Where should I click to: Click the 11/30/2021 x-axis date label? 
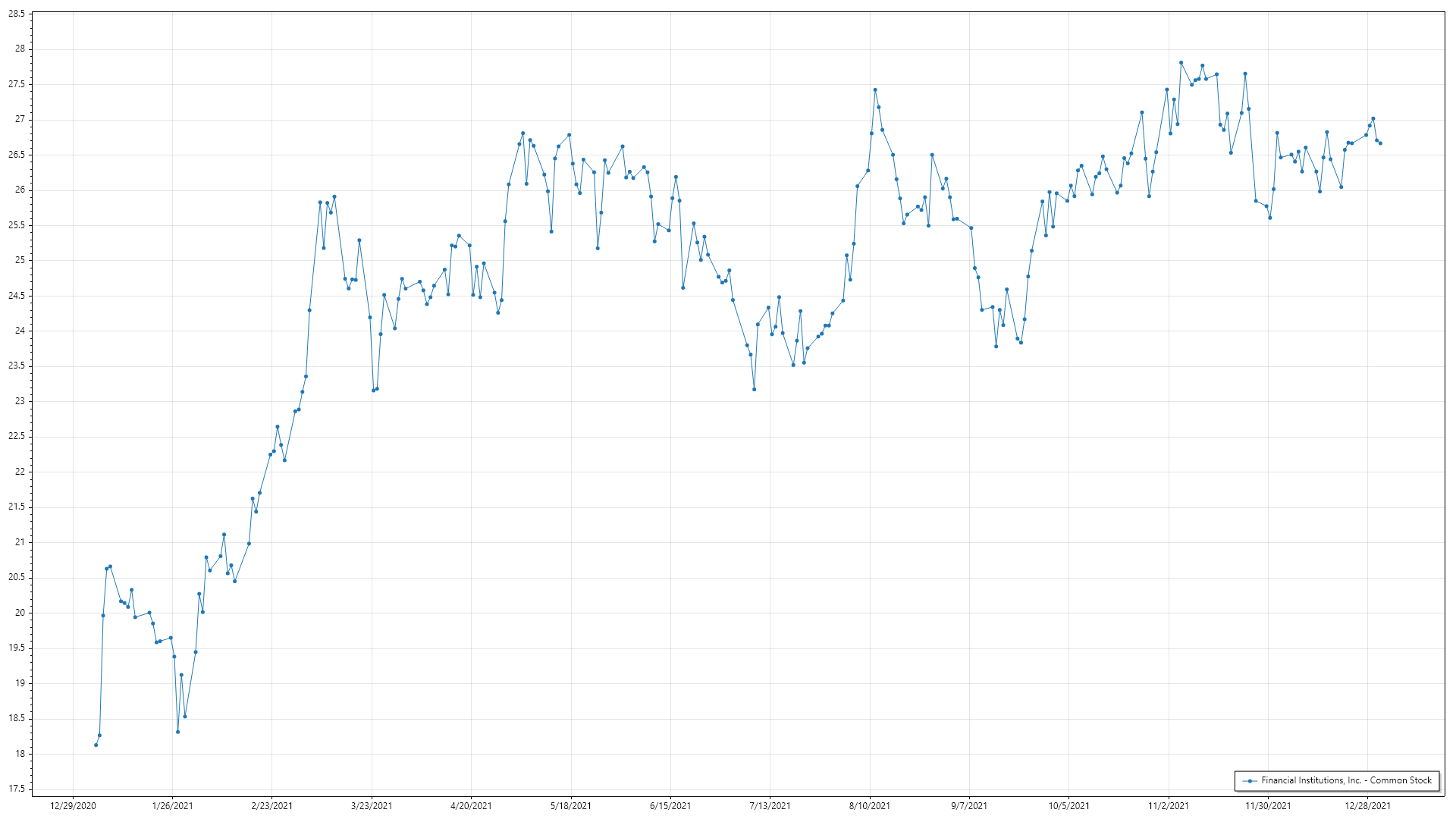pyautogui.click(x=1268, y=805)
